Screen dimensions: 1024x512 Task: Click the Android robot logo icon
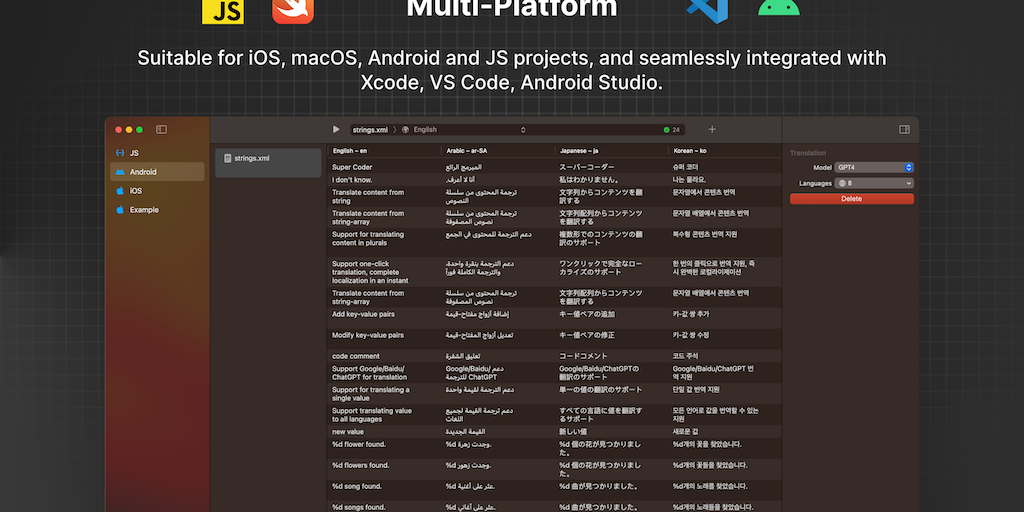(x=778, y=8)
